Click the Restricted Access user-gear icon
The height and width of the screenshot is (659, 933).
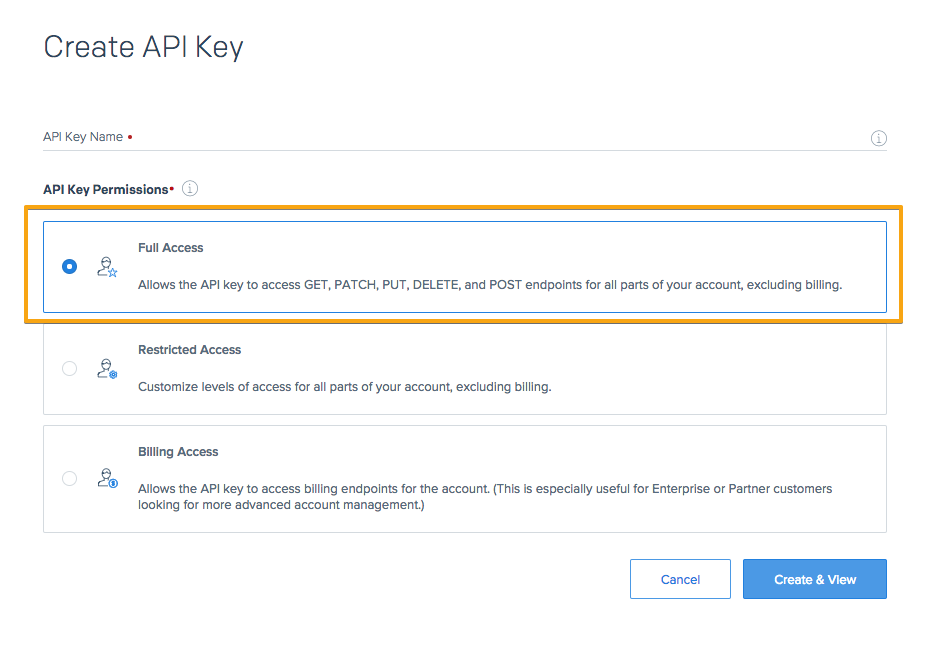point(107,368)
